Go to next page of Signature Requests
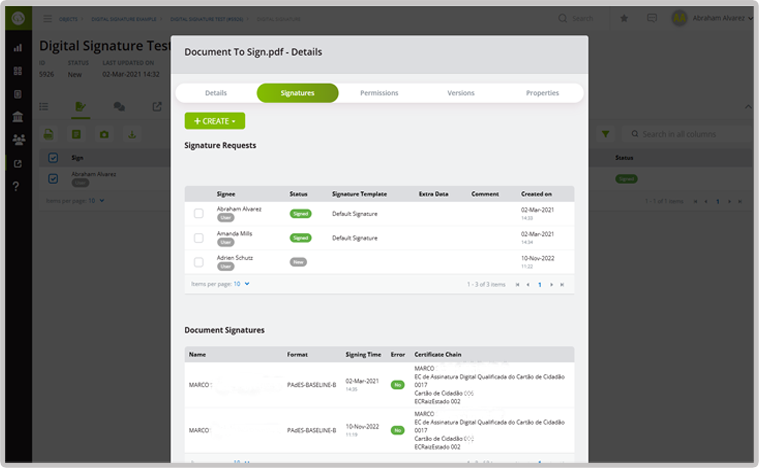The width and height of the screenshot is (759, 468). pos(551,285)
